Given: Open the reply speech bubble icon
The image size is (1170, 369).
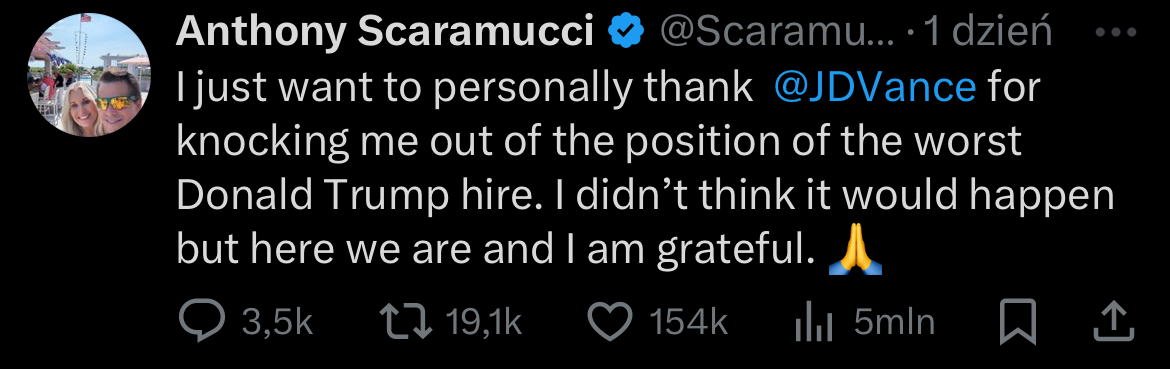Looking at the screenshot, I should point(202,323).
